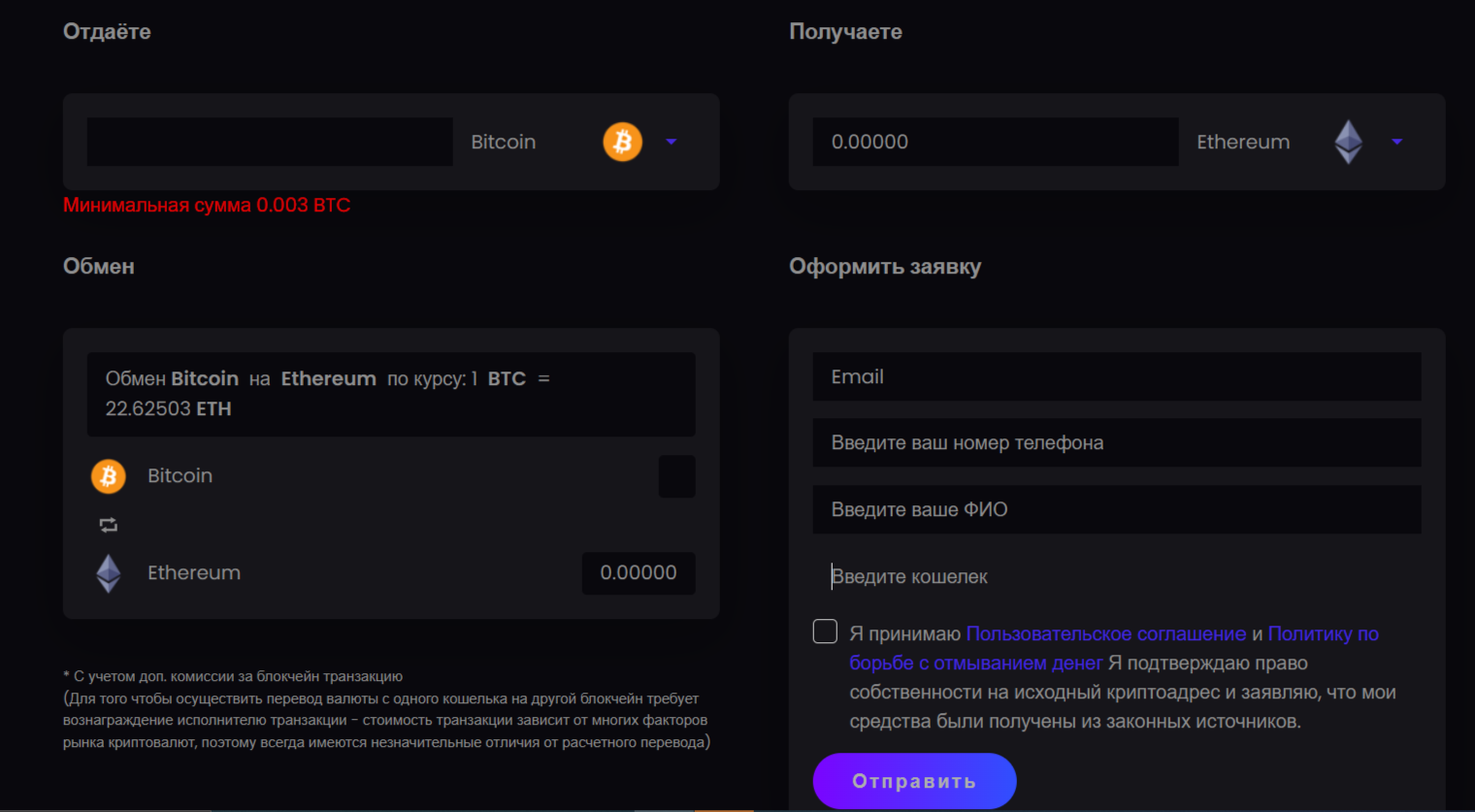Click the Bitcoin row label in Обмен panel
The width and height of the screenshot is (1475, 812).
(180, 475)
